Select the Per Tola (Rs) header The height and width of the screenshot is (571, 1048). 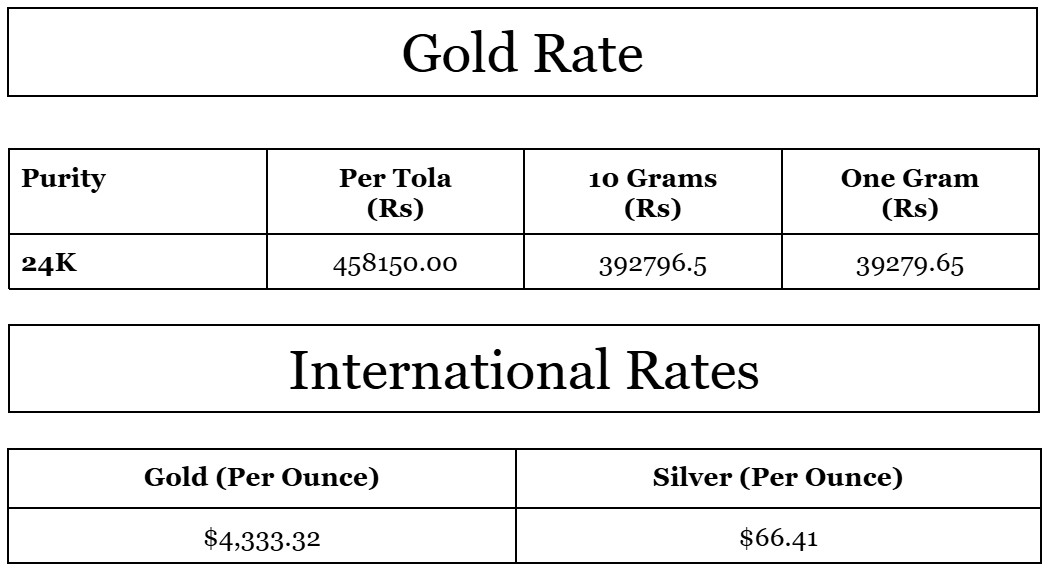click(x=395, y=193)
